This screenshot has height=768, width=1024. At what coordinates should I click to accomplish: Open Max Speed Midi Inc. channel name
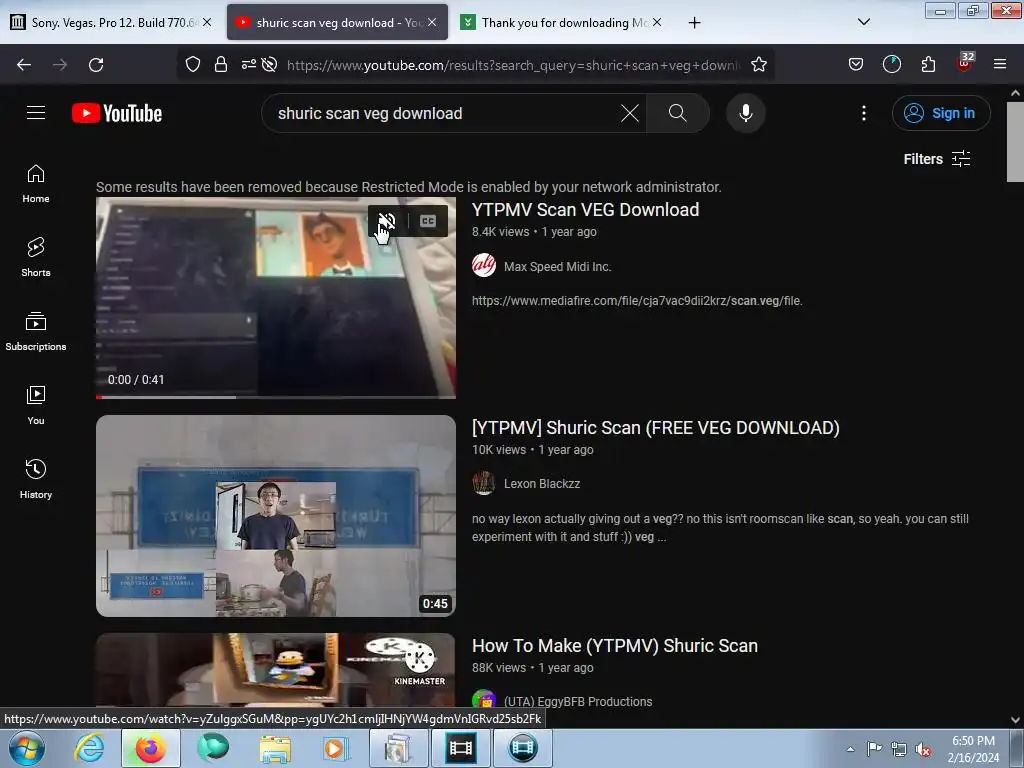click(x=557, y=266)
